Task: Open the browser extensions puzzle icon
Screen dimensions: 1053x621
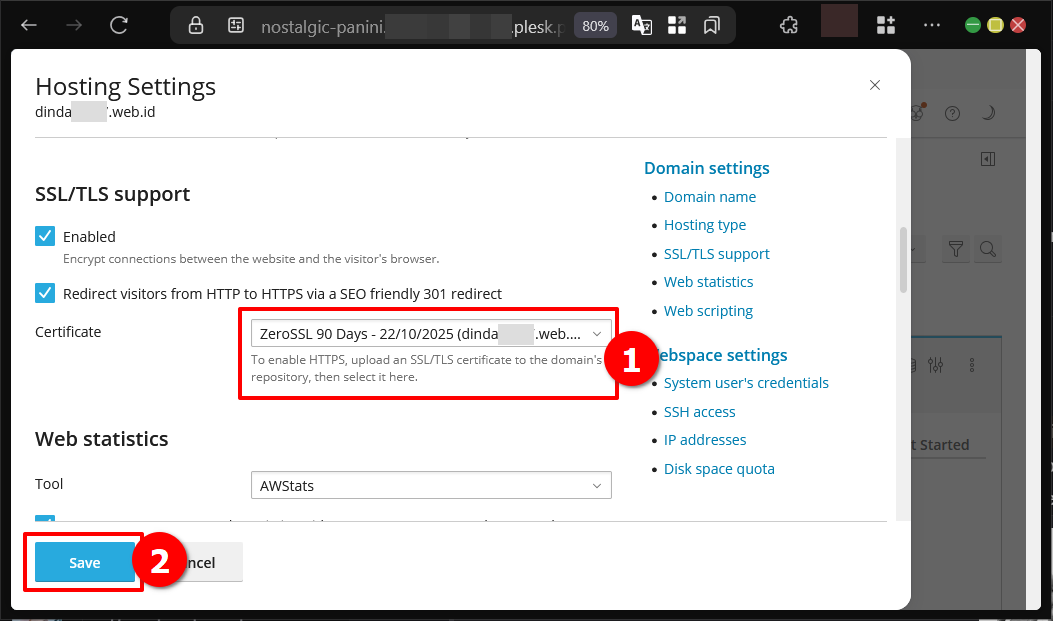Action: pos(789,25)
